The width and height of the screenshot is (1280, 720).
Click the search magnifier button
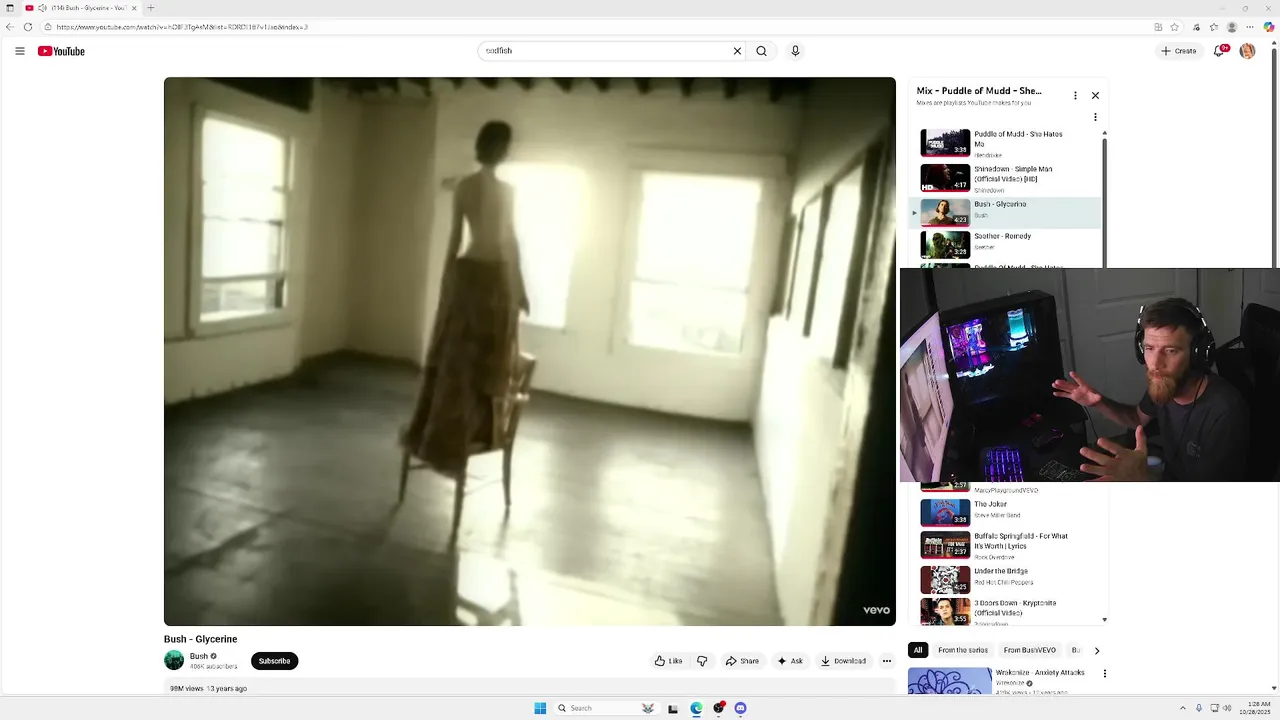pos(762,51)
